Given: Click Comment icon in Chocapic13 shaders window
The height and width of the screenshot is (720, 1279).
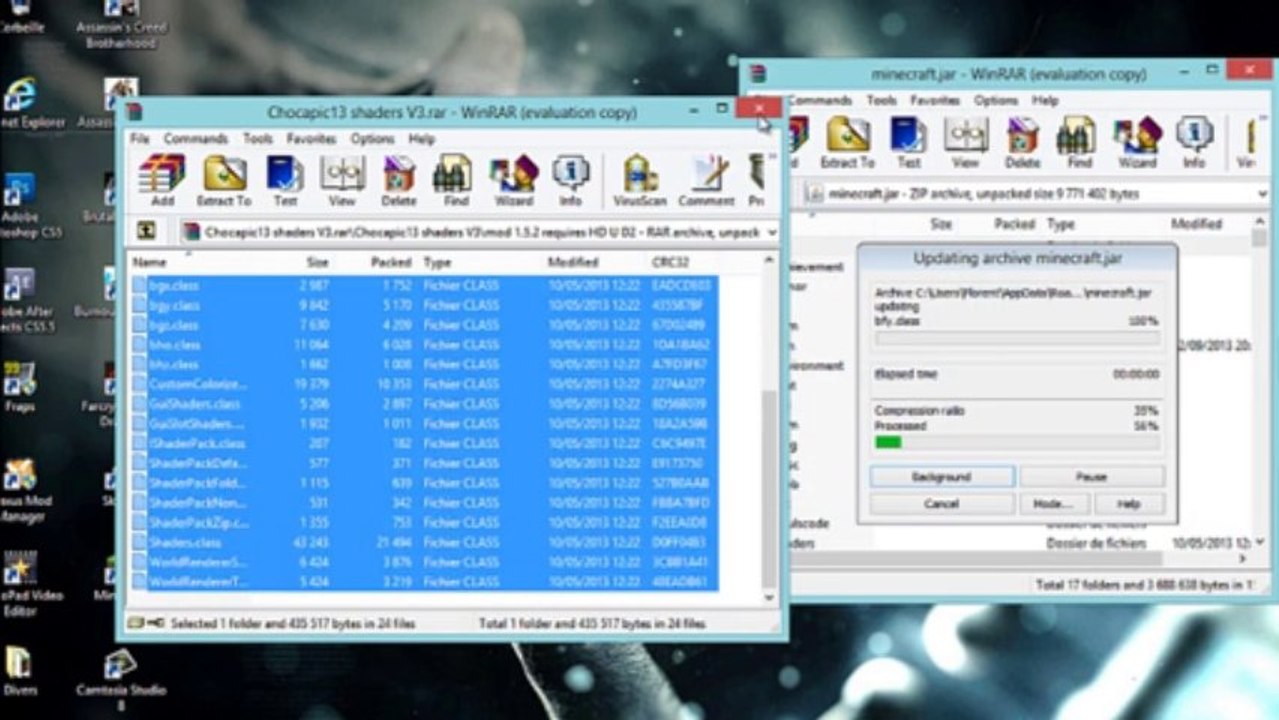Looking at the screenshot, I should coord(706,180).
